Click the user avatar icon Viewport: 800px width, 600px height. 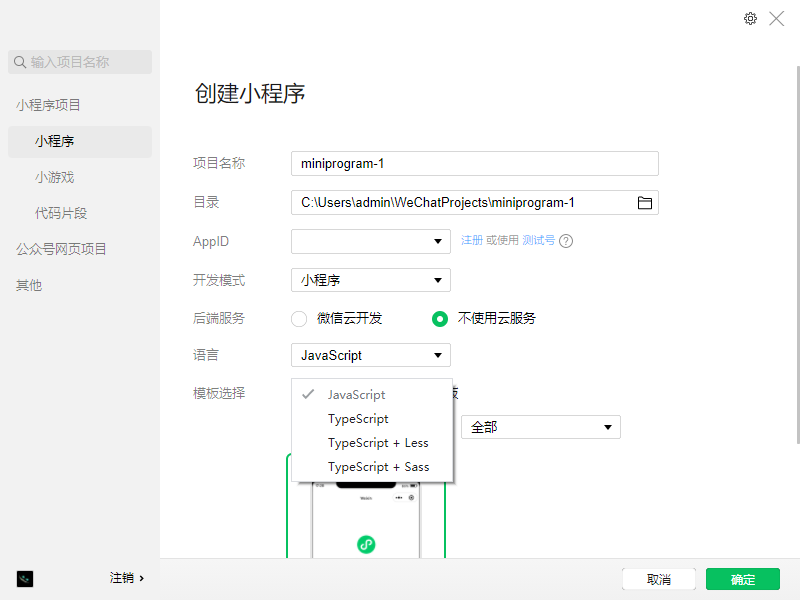[24, 579]
